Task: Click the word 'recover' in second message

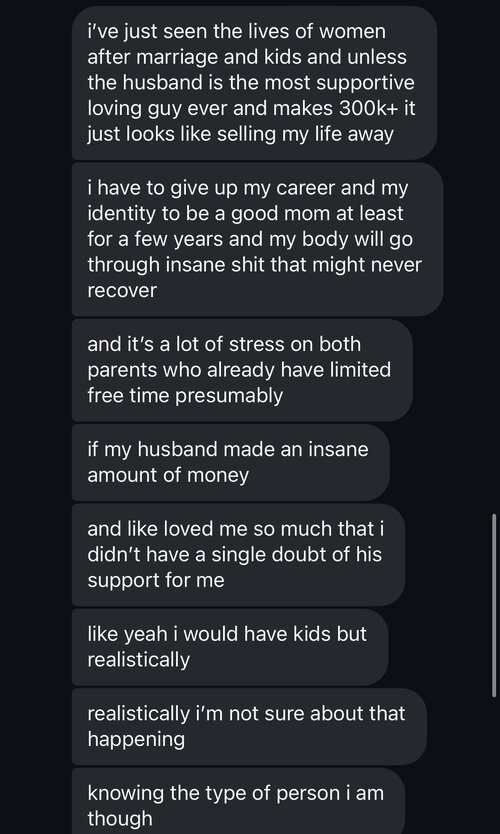Action: point(122,291)
